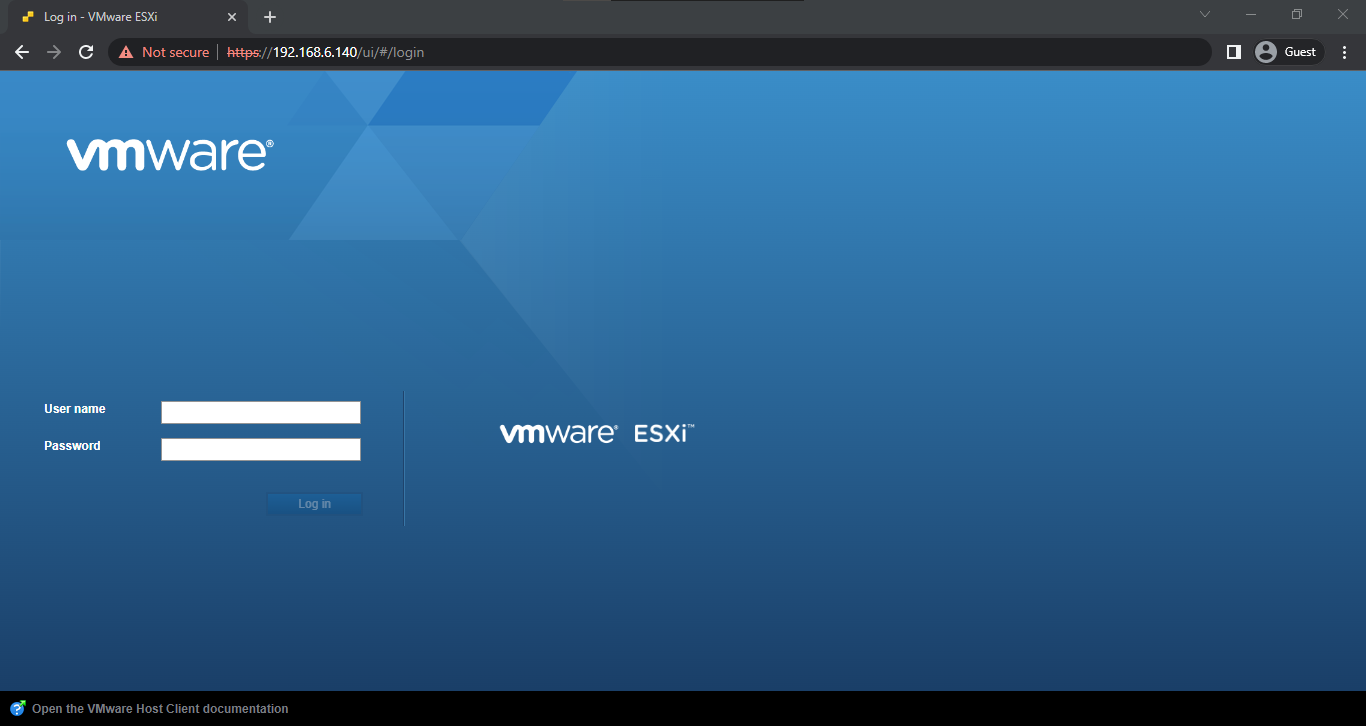Reload the ESXi login page
1366x726 pixels.
coord(86,52)
